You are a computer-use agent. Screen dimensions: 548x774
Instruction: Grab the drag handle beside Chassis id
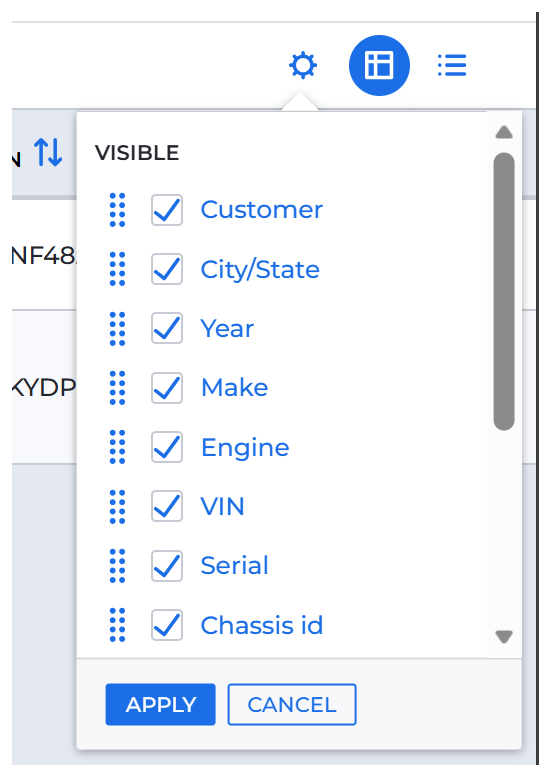point(117,625)
